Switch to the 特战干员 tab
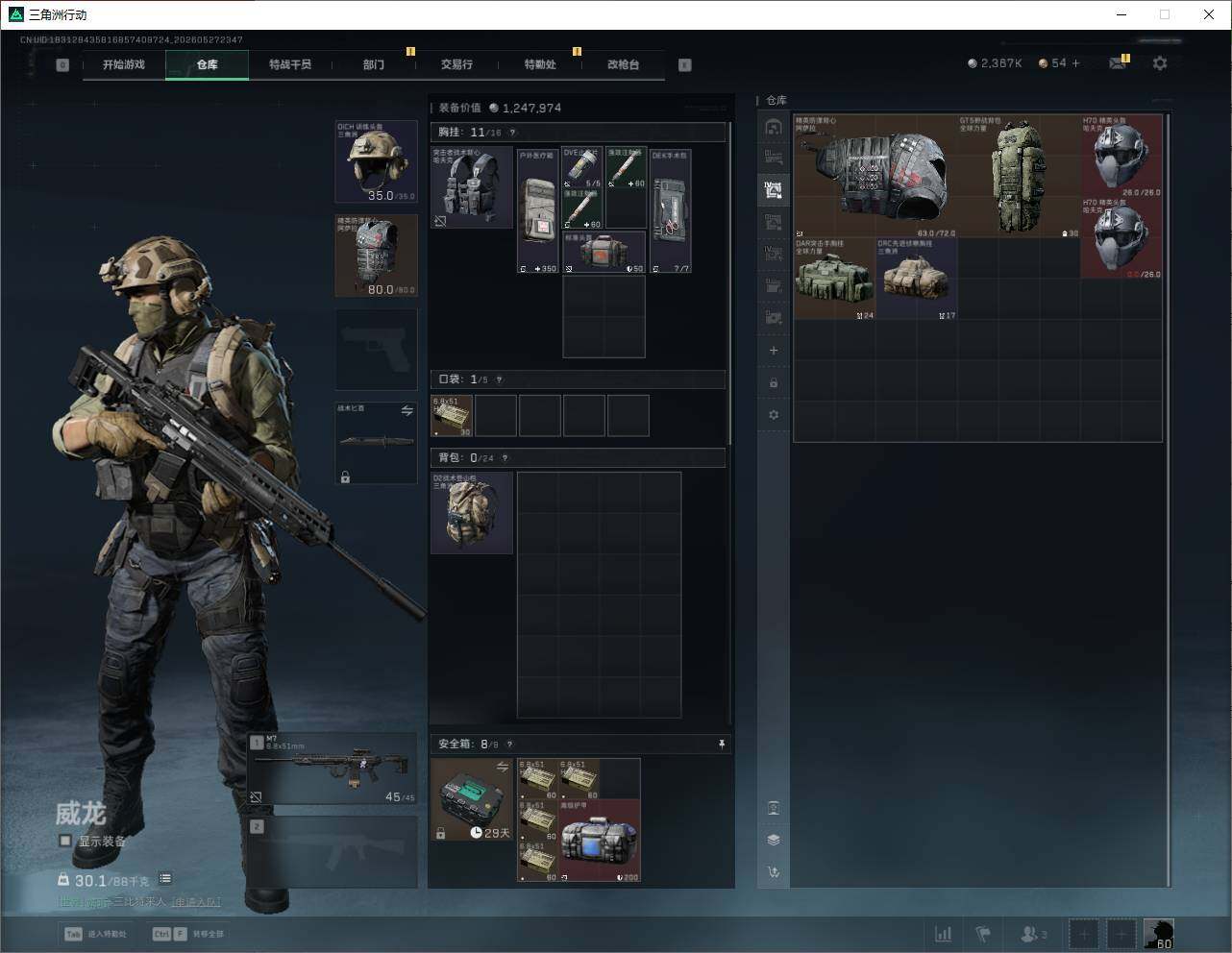 click(290, 64)
